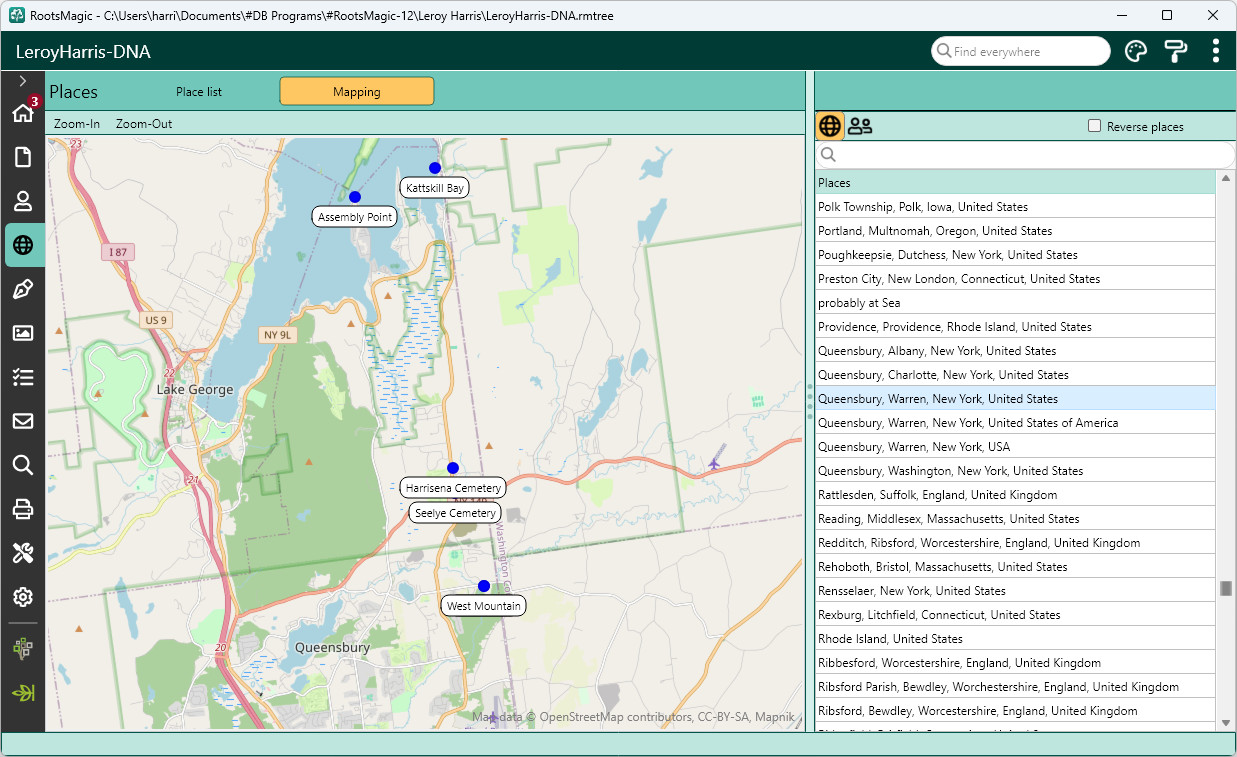The image size is (1237, 757).
Task: Select Poughkeepsie, Dutchess, New York place
Action: tap(1015, 255)
